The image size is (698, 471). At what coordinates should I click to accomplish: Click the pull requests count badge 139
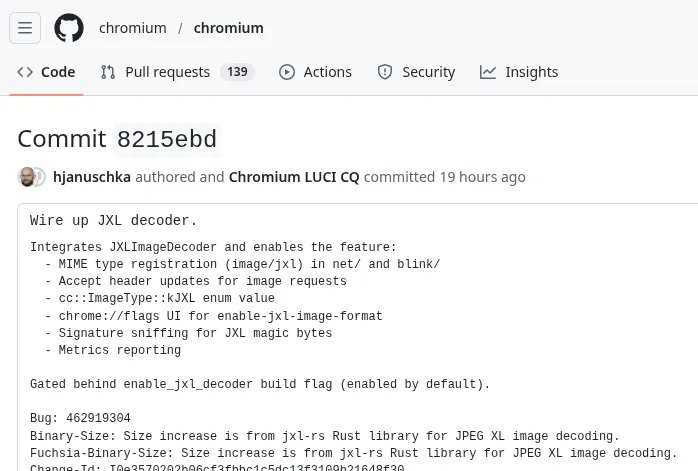coord(238,72)
